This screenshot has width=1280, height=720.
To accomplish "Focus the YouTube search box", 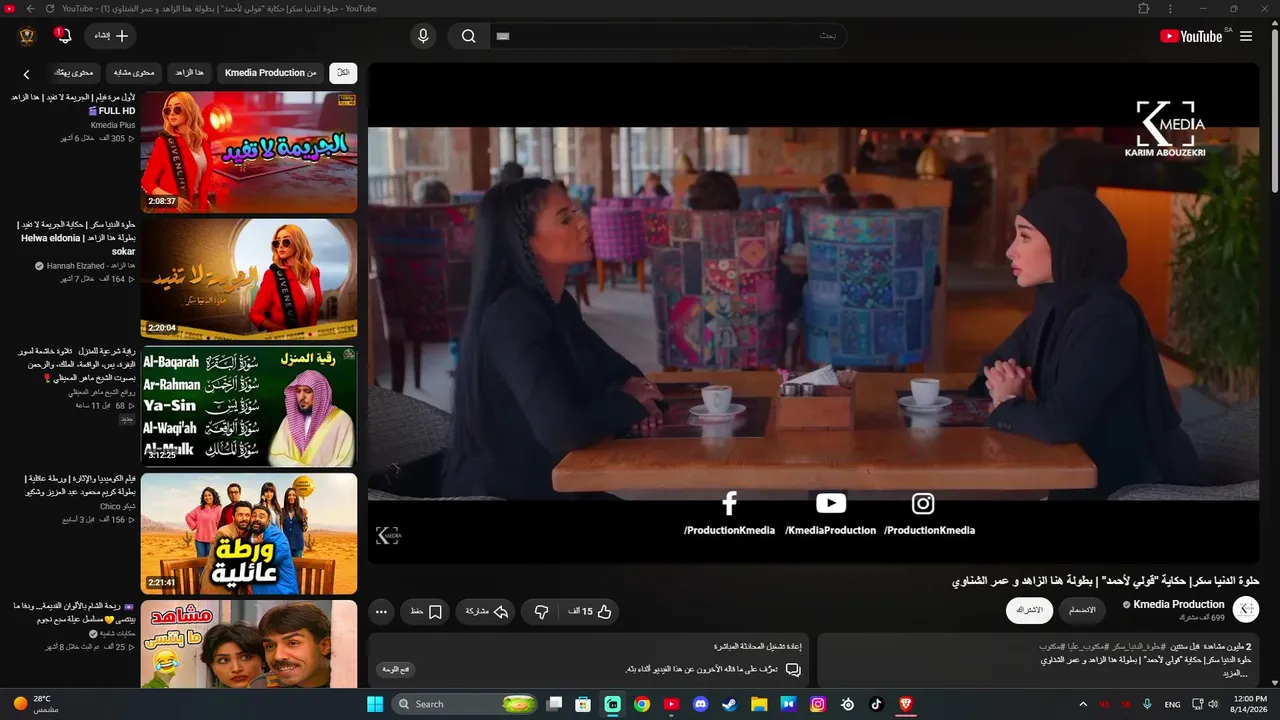I will point(668,36).
